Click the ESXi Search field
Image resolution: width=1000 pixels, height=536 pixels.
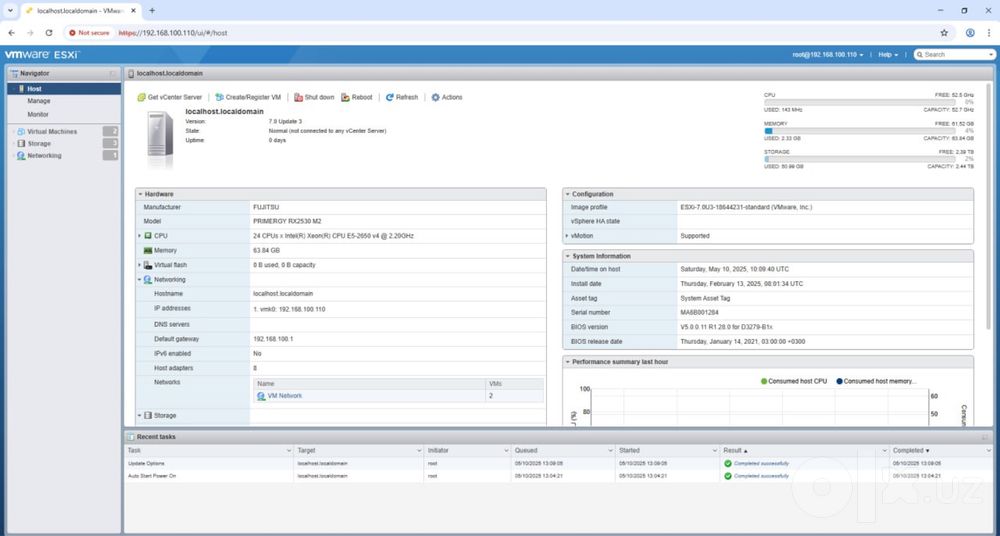(954, 55)
